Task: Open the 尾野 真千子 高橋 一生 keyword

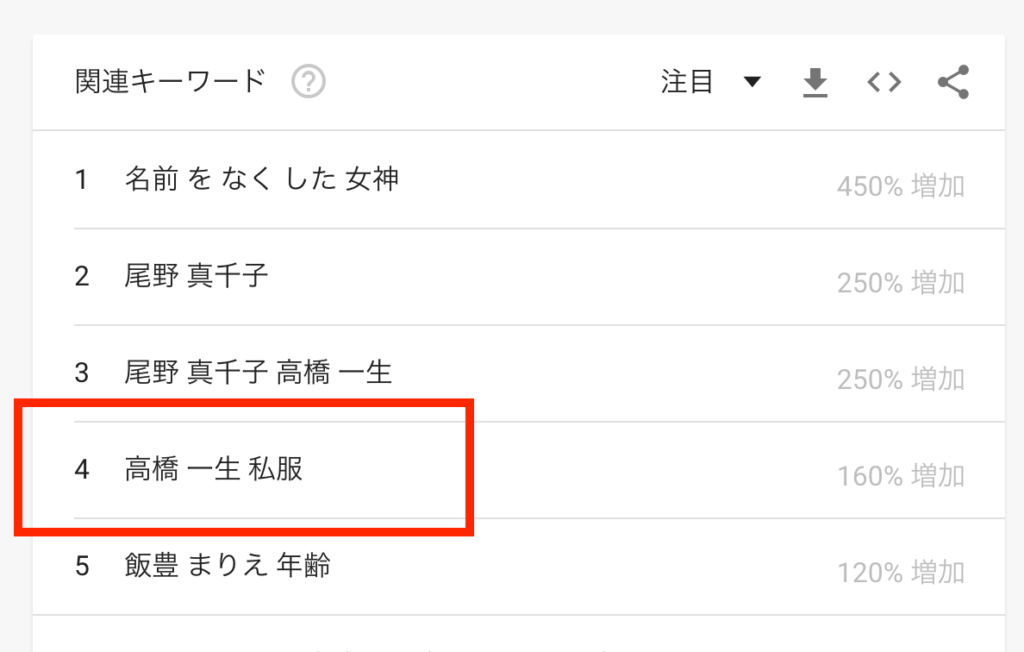Action: pos(258,372)
